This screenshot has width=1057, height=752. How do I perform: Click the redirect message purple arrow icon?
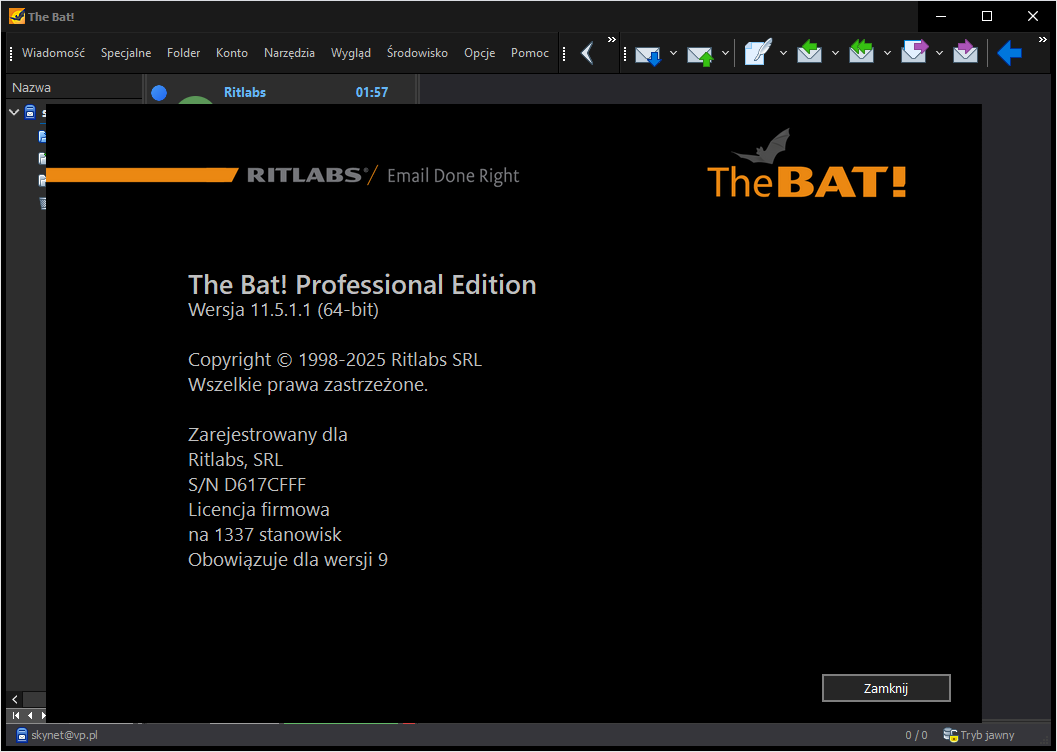pyautogui.click(x=965, y=53)
